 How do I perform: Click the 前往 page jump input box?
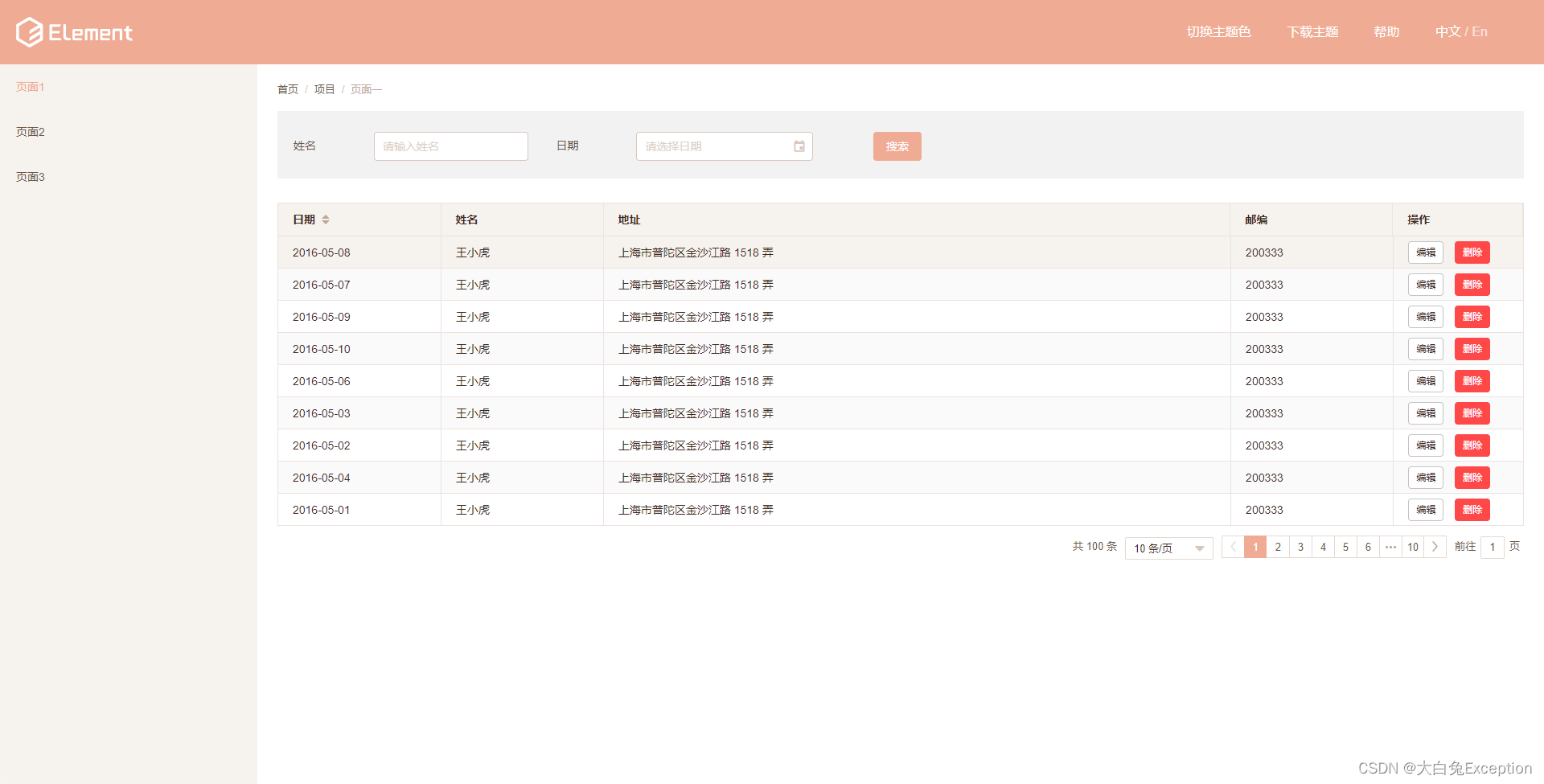(x=1493, y=548)
